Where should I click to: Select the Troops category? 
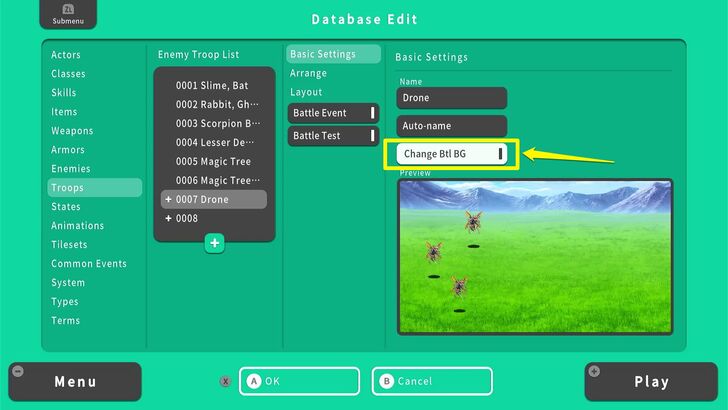click(95, 188)
